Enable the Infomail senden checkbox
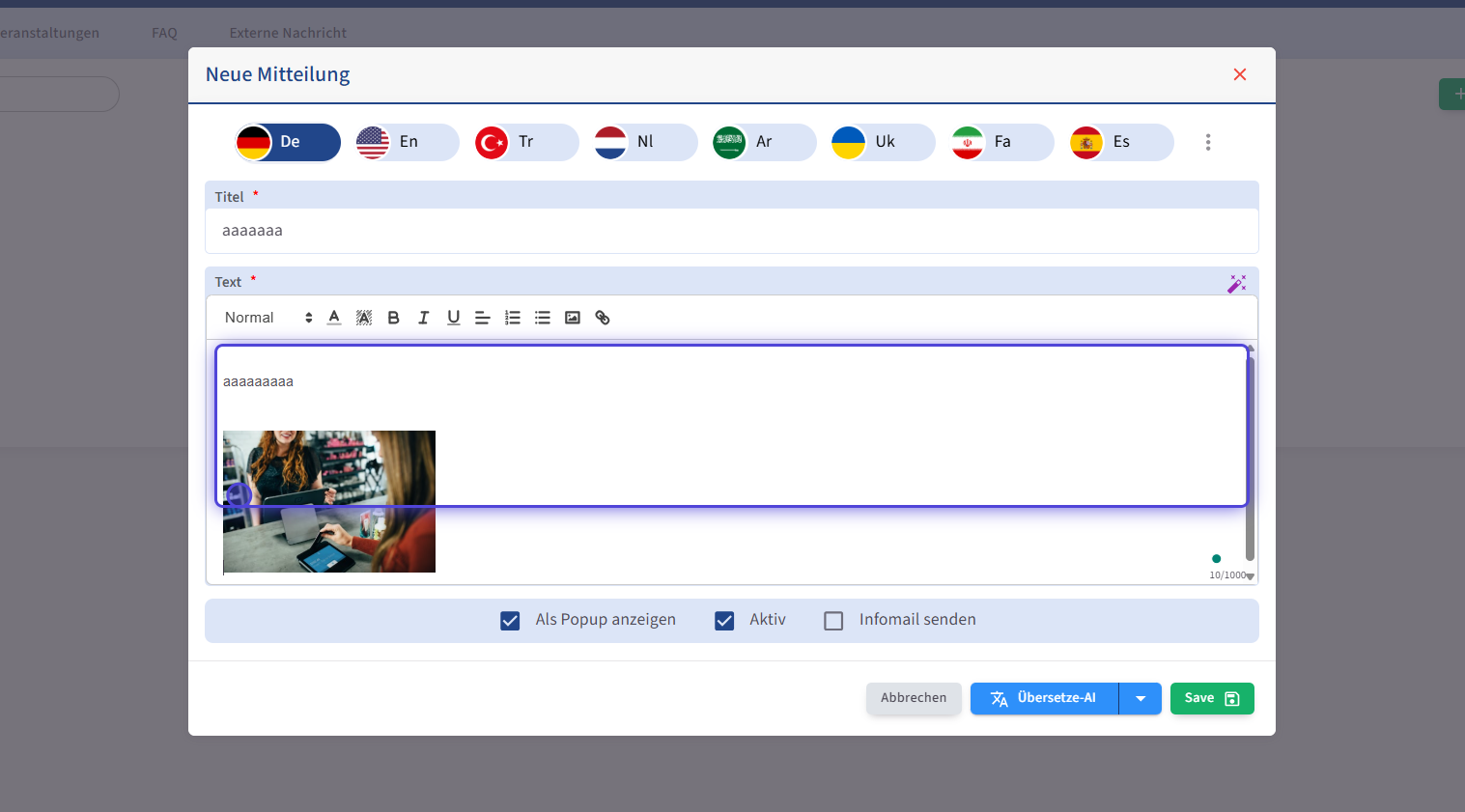Screen dimensions: 1465x812 [x=833, y=621]
